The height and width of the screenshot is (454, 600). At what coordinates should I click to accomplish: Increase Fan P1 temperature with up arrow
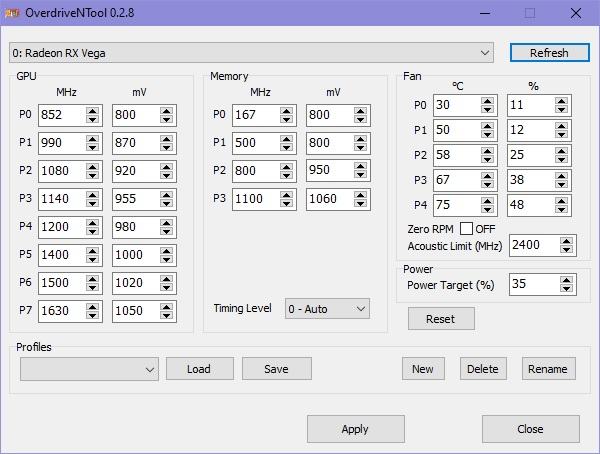(x=487, y=126)
